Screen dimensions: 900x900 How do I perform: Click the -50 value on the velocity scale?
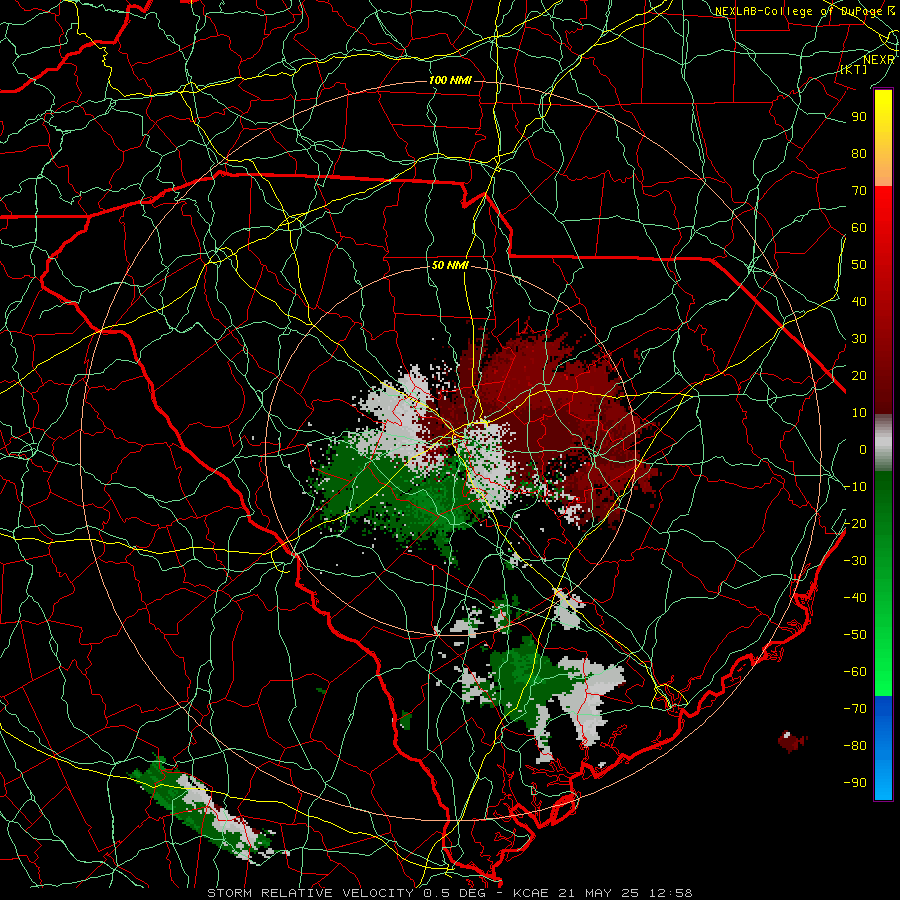(855, 635)
